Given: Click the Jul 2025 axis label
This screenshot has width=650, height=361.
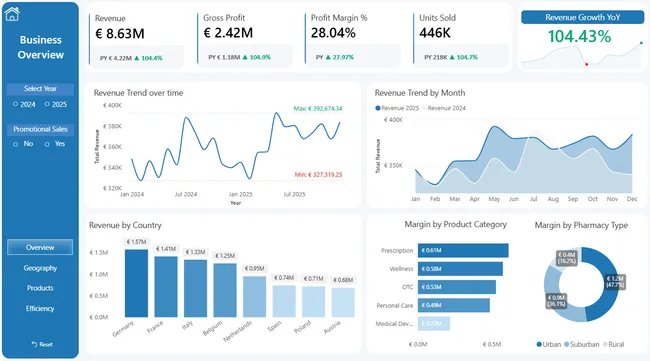Looking at the screenshot, I should point(294,194).
